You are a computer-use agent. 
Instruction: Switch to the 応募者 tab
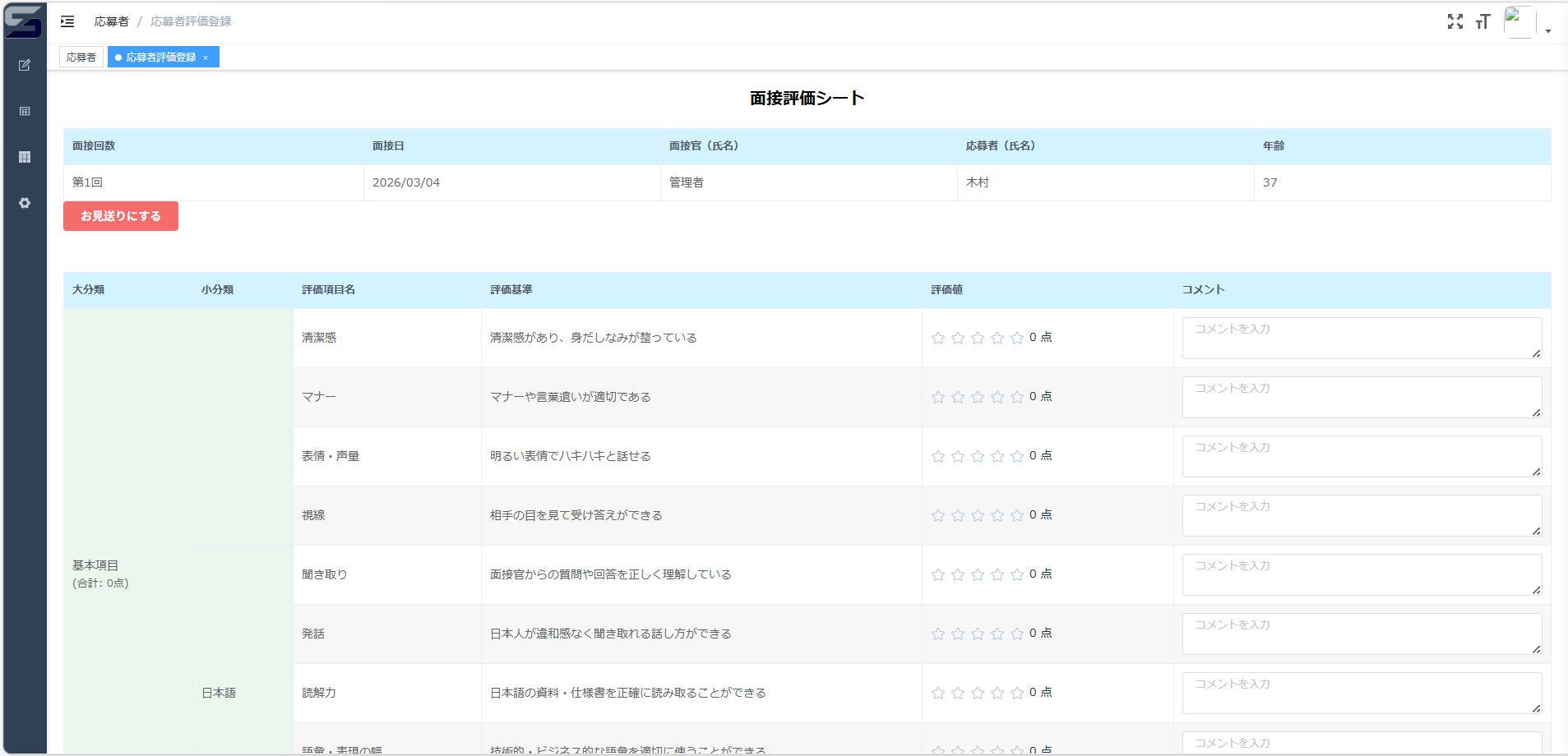(x=81, y=57)
